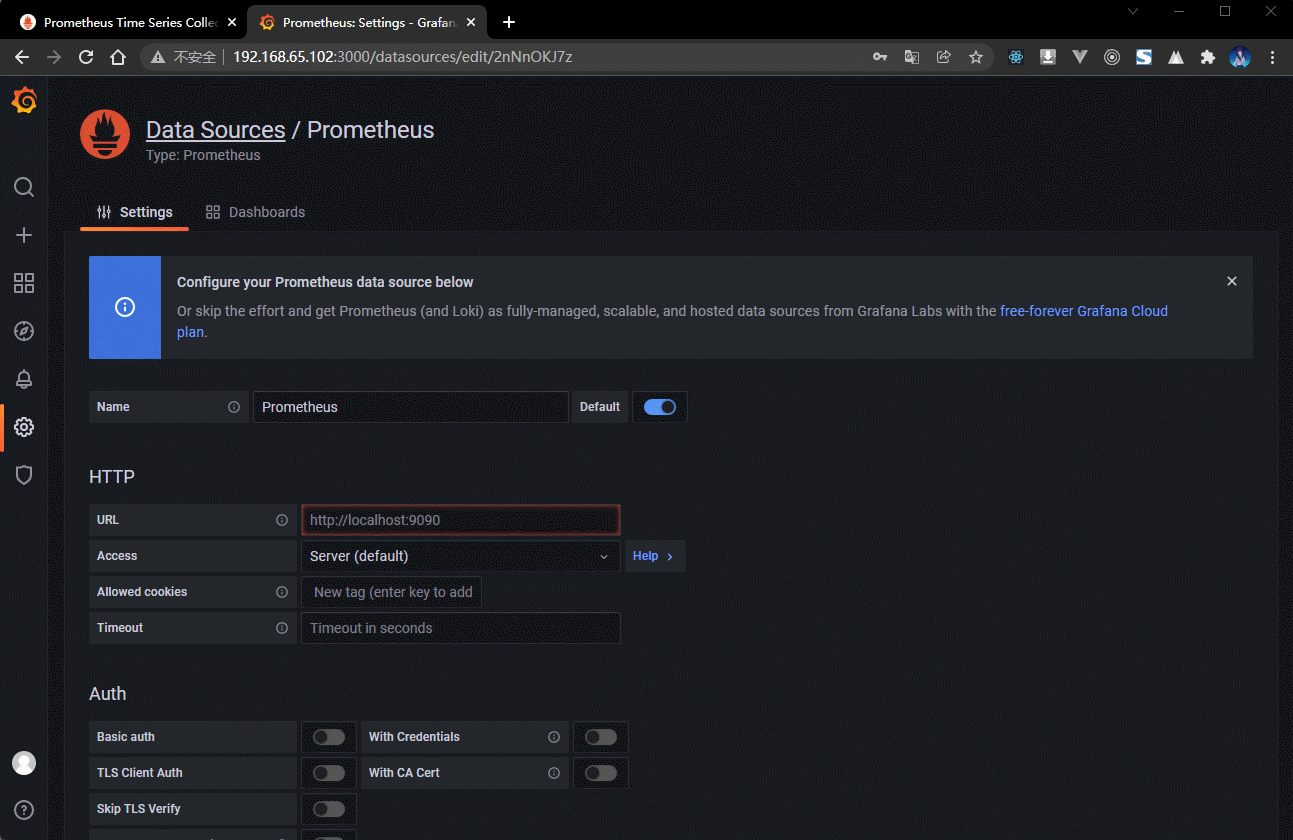1293x840 pixels.
Task: Click the not secure warning label
Action: coord(185,57)
